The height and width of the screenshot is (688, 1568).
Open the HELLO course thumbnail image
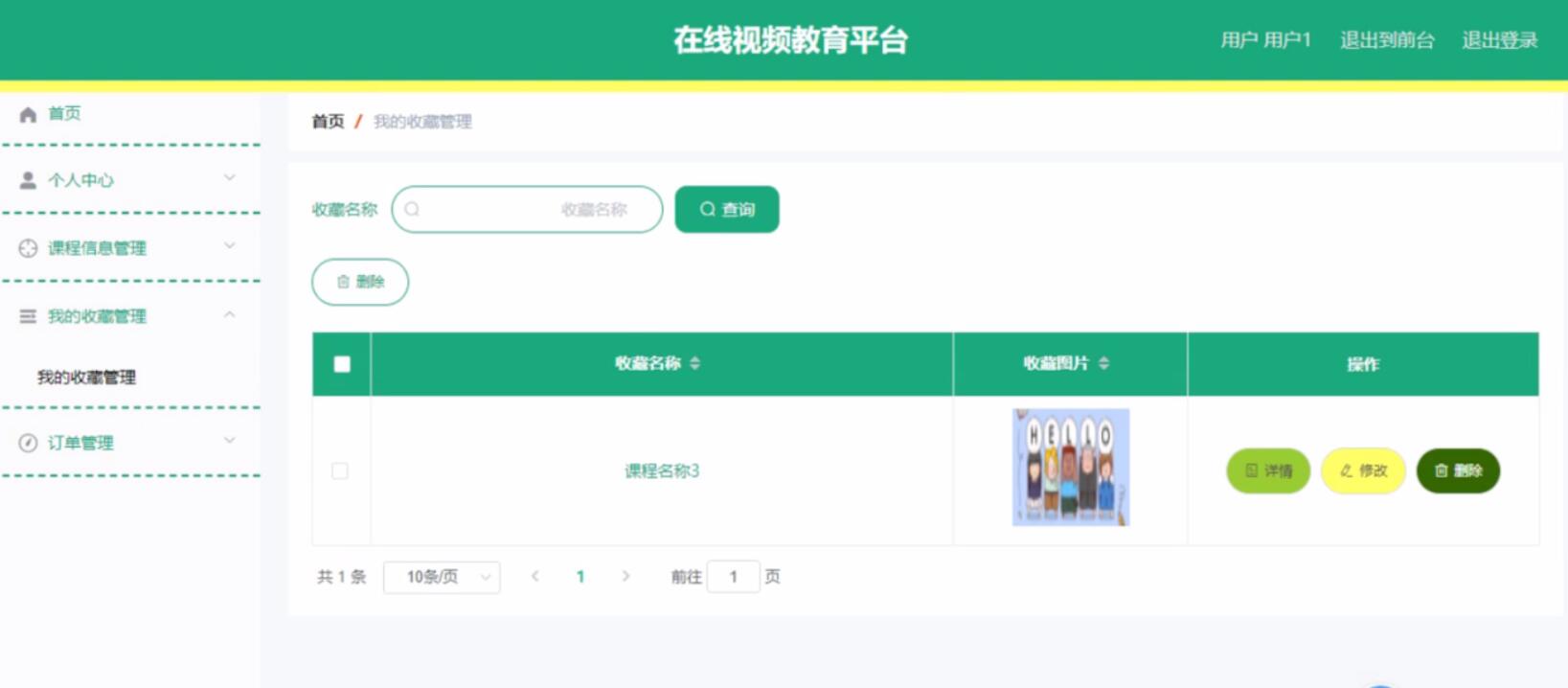point(1071,468)
